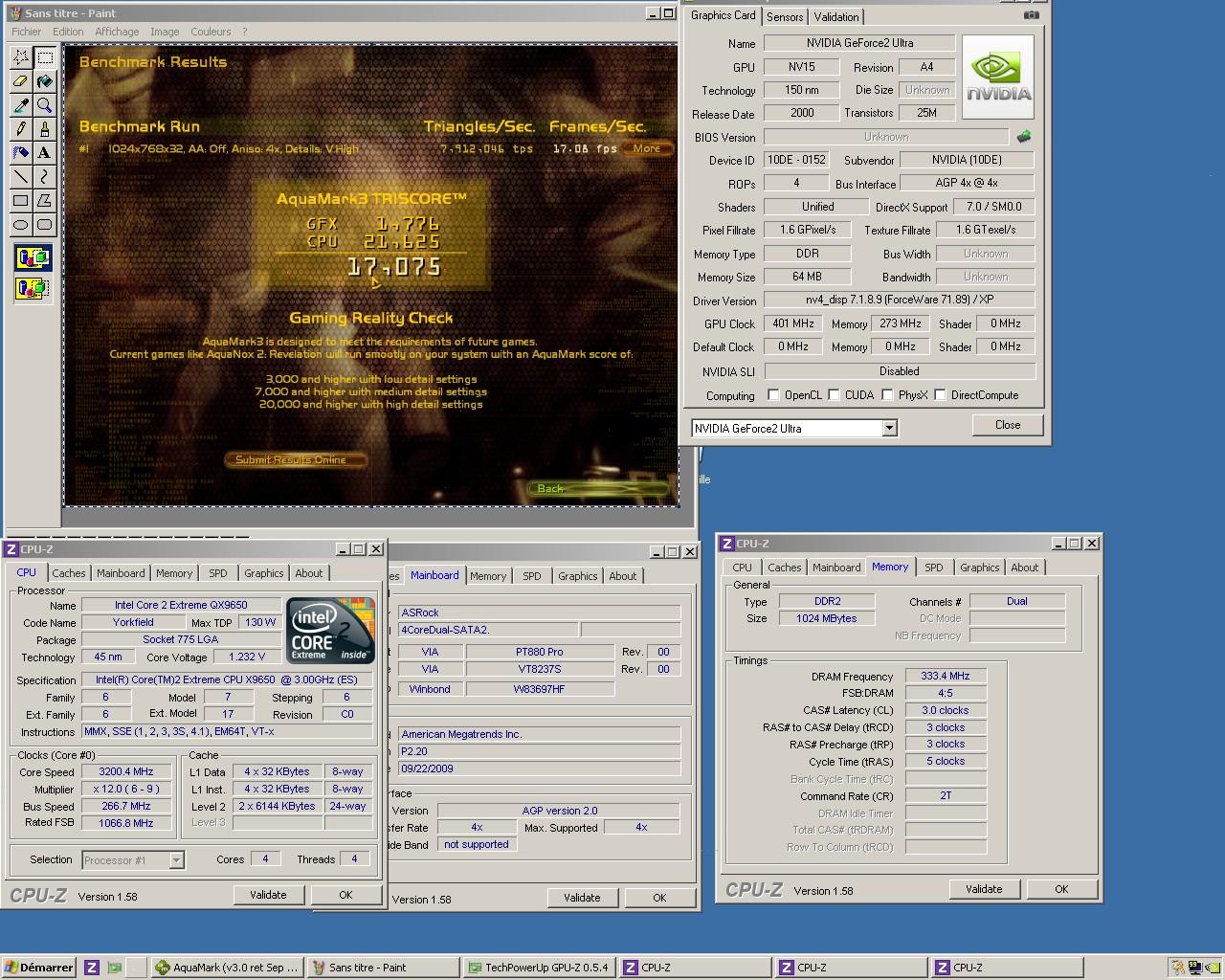Image resolution: width=1225 pixels, height=980 pixels.
Task: Select the Ellipse shape tool
Action: (20, 225)
